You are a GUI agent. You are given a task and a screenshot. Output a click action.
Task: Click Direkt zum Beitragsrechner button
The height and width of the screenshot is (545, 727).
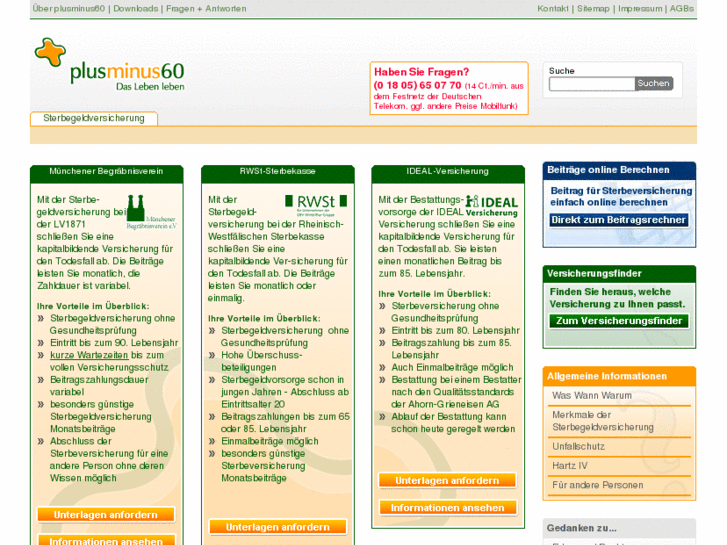point(619,220)
